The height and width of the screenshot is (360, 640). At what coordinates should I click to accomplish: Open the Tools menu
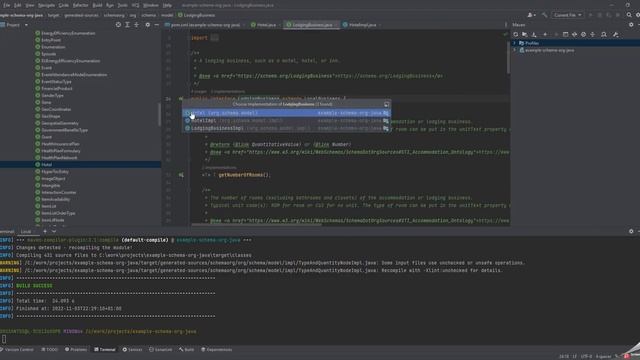pos(122,5)
